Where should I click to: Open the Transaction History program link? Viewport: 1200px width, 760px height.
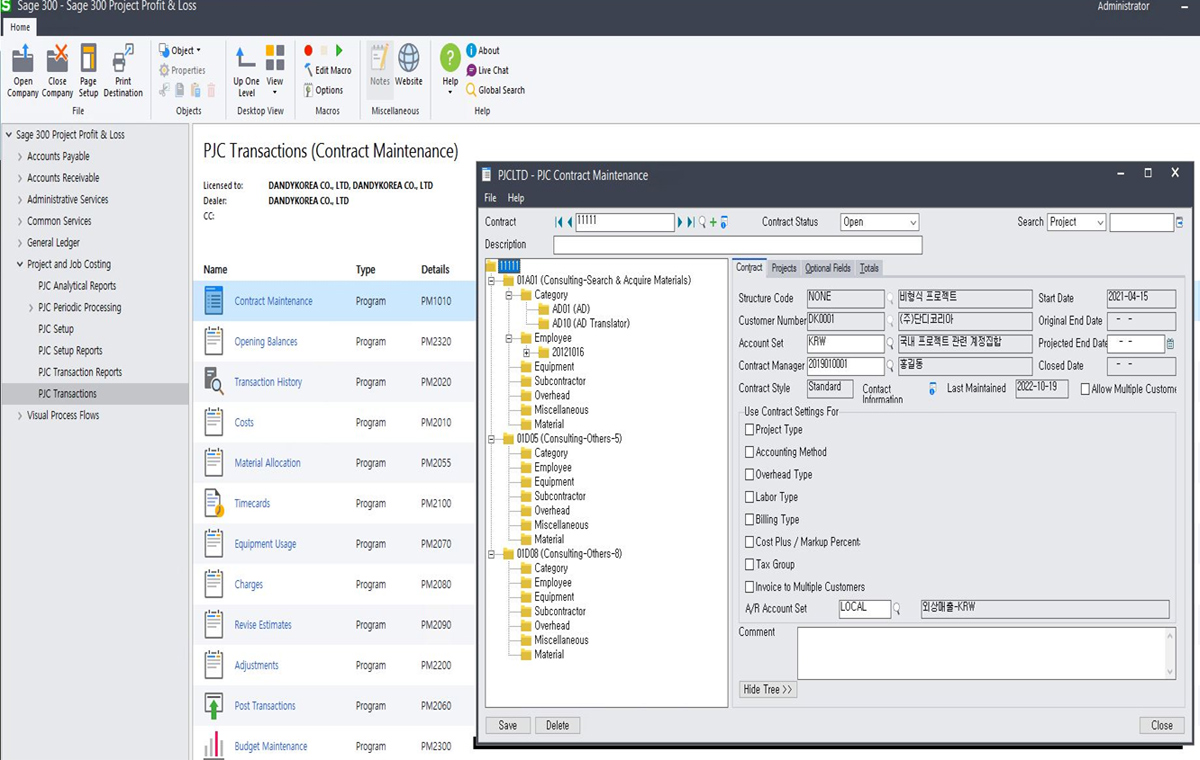(x=268, y=382)
